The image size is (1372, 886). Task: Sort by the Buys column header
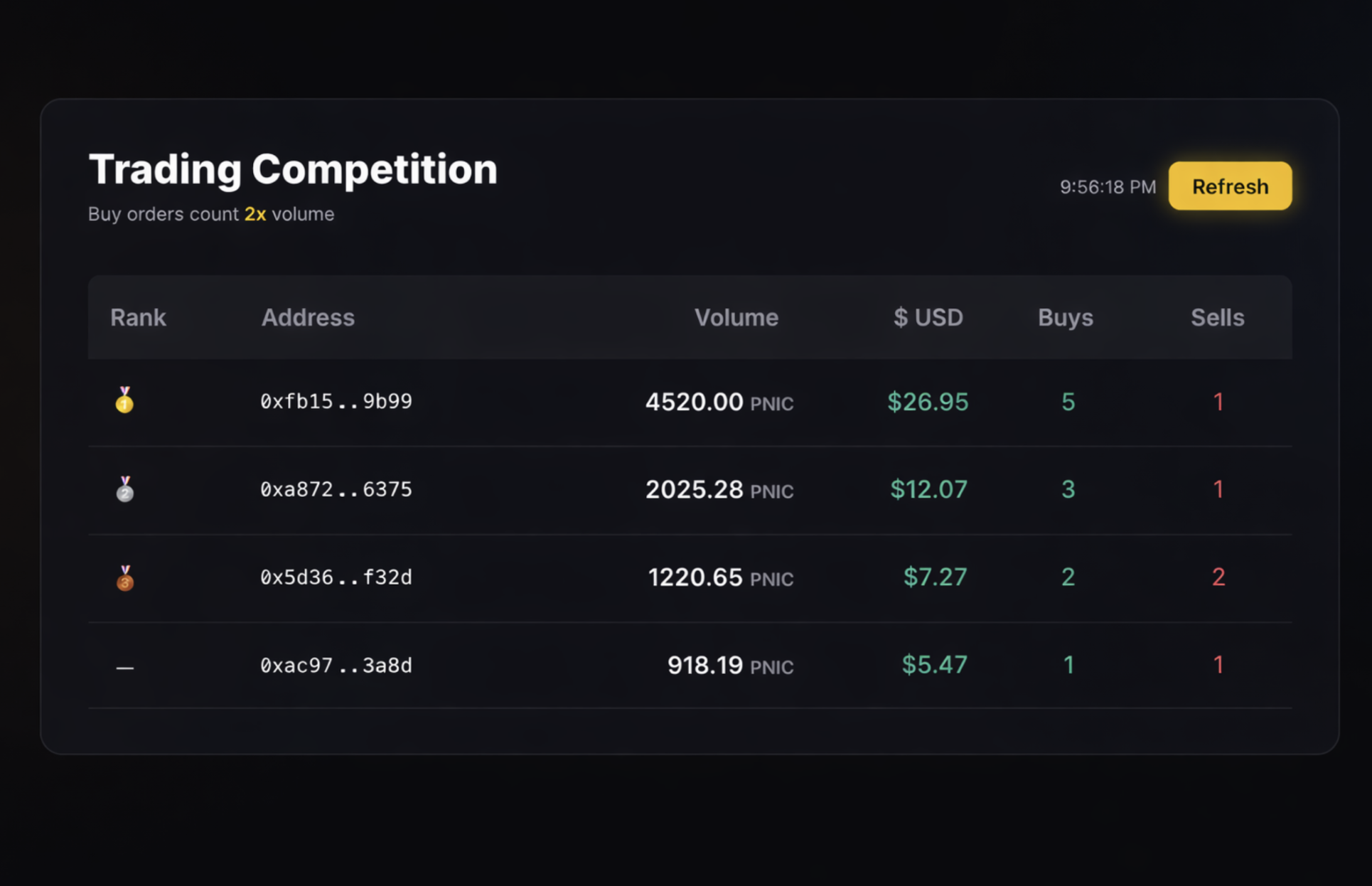[1065, 317]
